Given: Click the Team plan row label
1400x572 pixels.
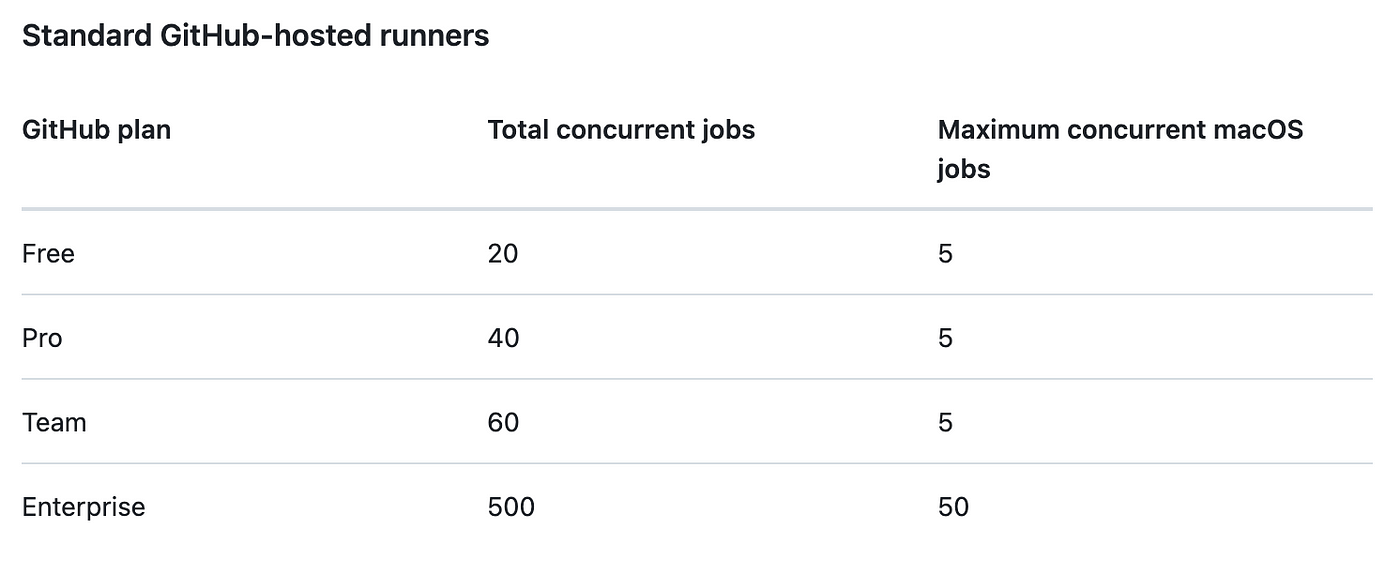Looking at the screenshot, I should click(x=54, y=422).
